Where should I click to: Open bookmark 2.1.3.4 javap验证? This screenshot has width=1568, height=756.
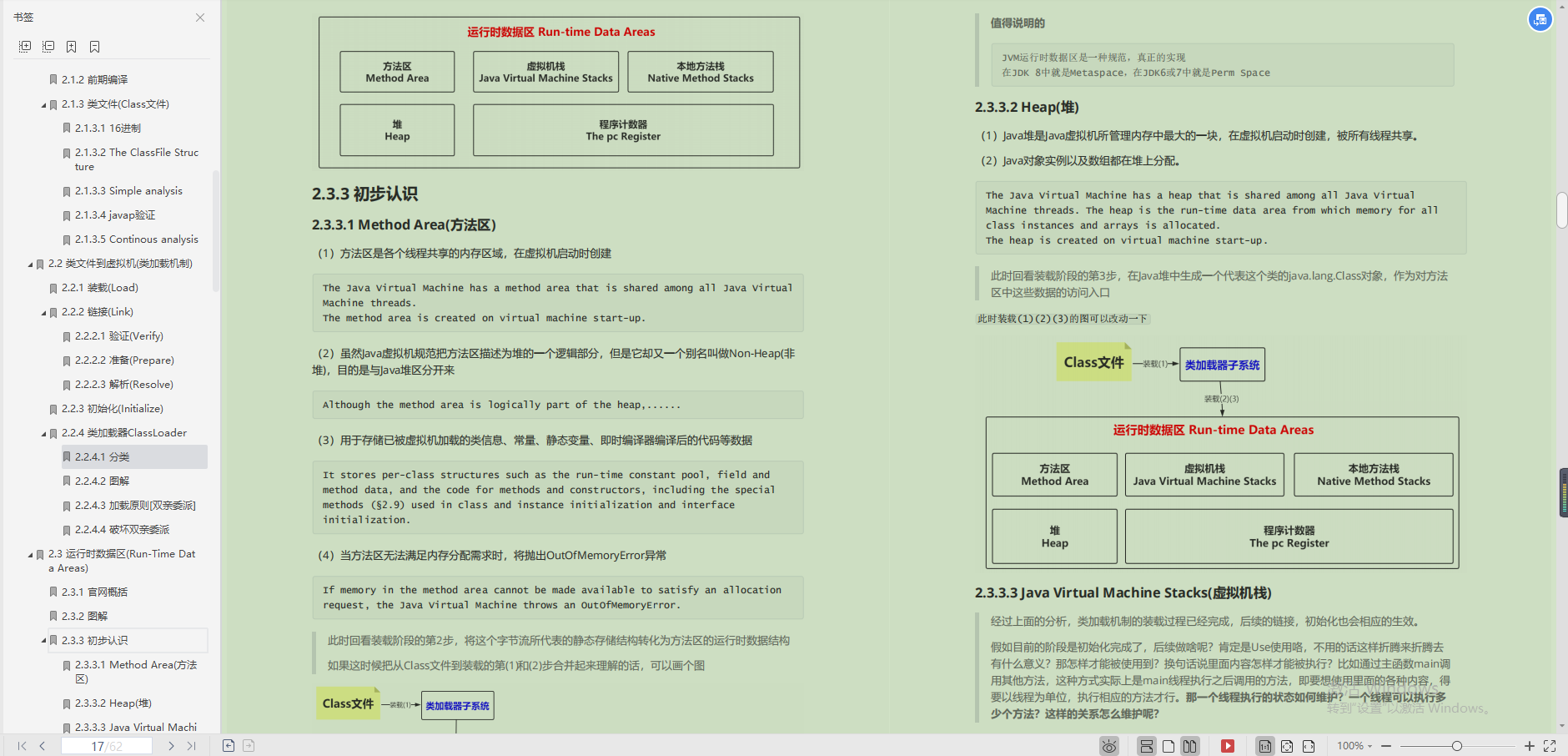pyautogui.click(x=115, y=215)
